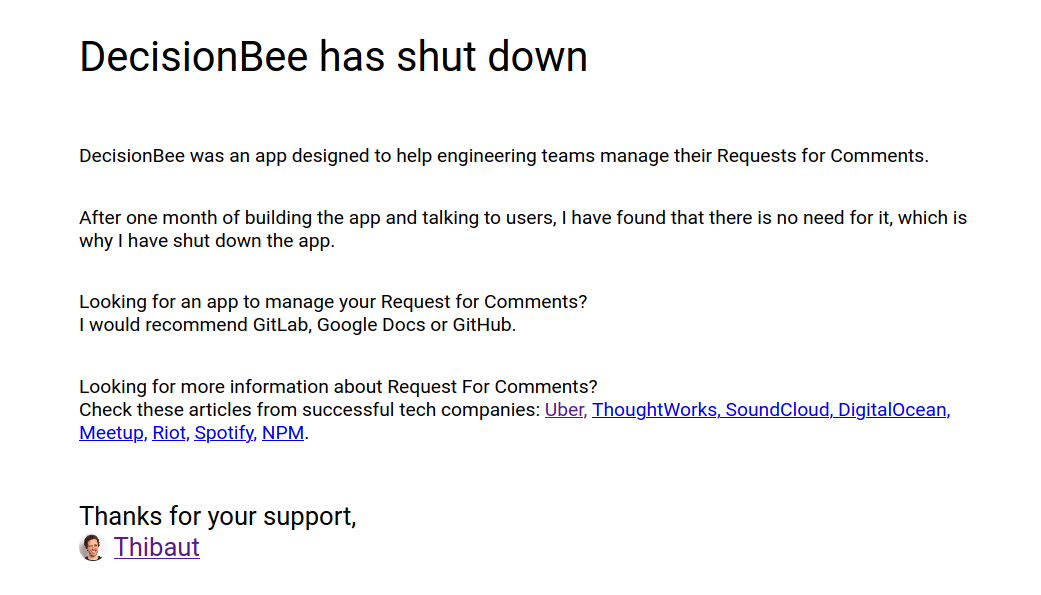Click the 'Thanks for your support,' text
This screenshot has width=1041, height=595.
[x=218, y=516]
